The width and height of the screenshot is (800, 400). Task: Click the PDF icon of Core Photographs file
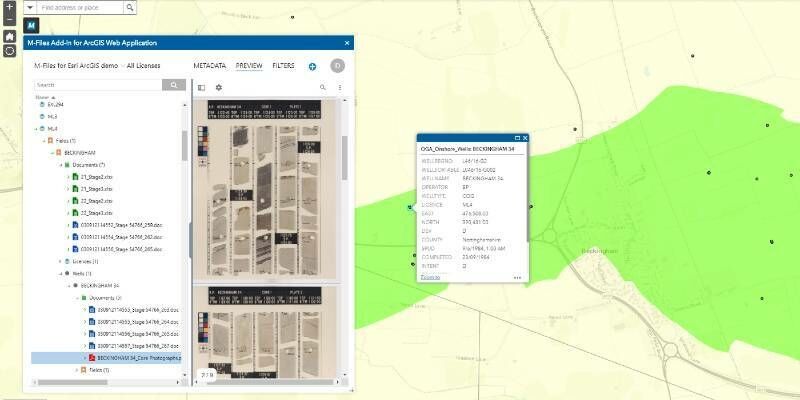[x=92, y=358]
